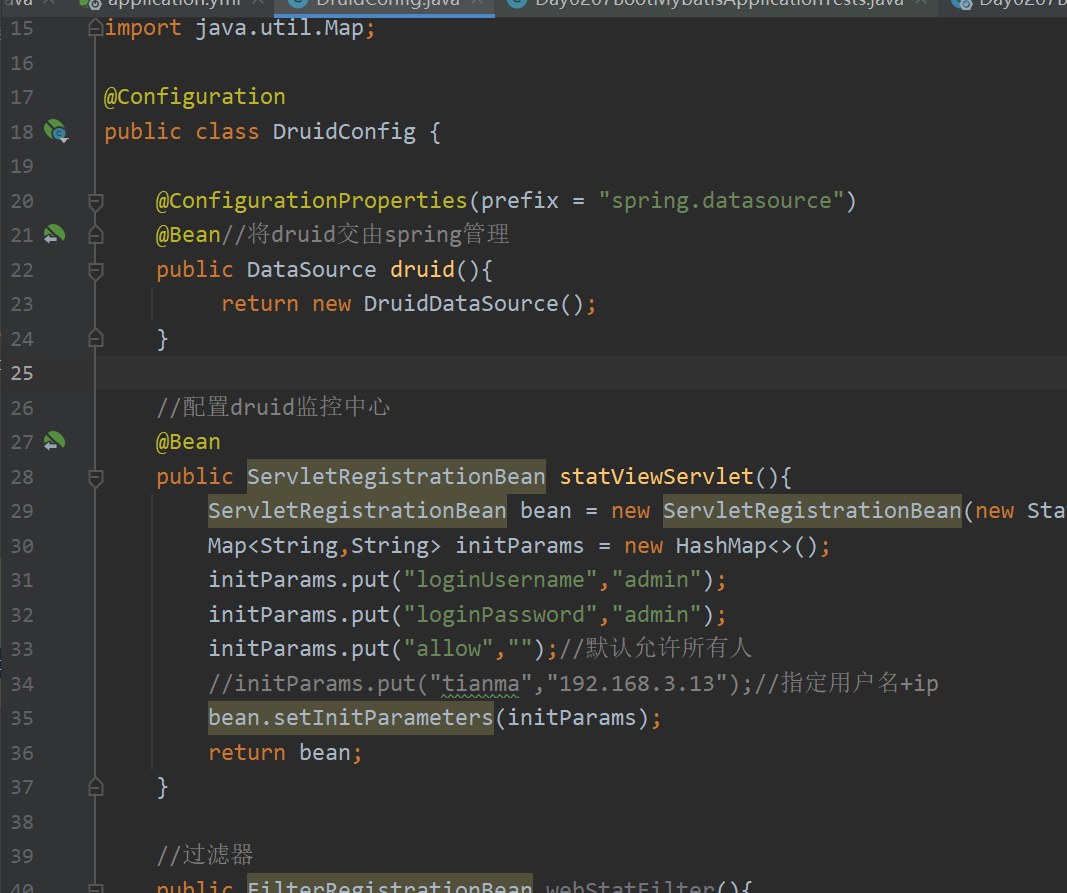Click the bean navigation gutter icon on line 27
The height and width of the screenshot is (893, 1067).
tap(54, 442)
